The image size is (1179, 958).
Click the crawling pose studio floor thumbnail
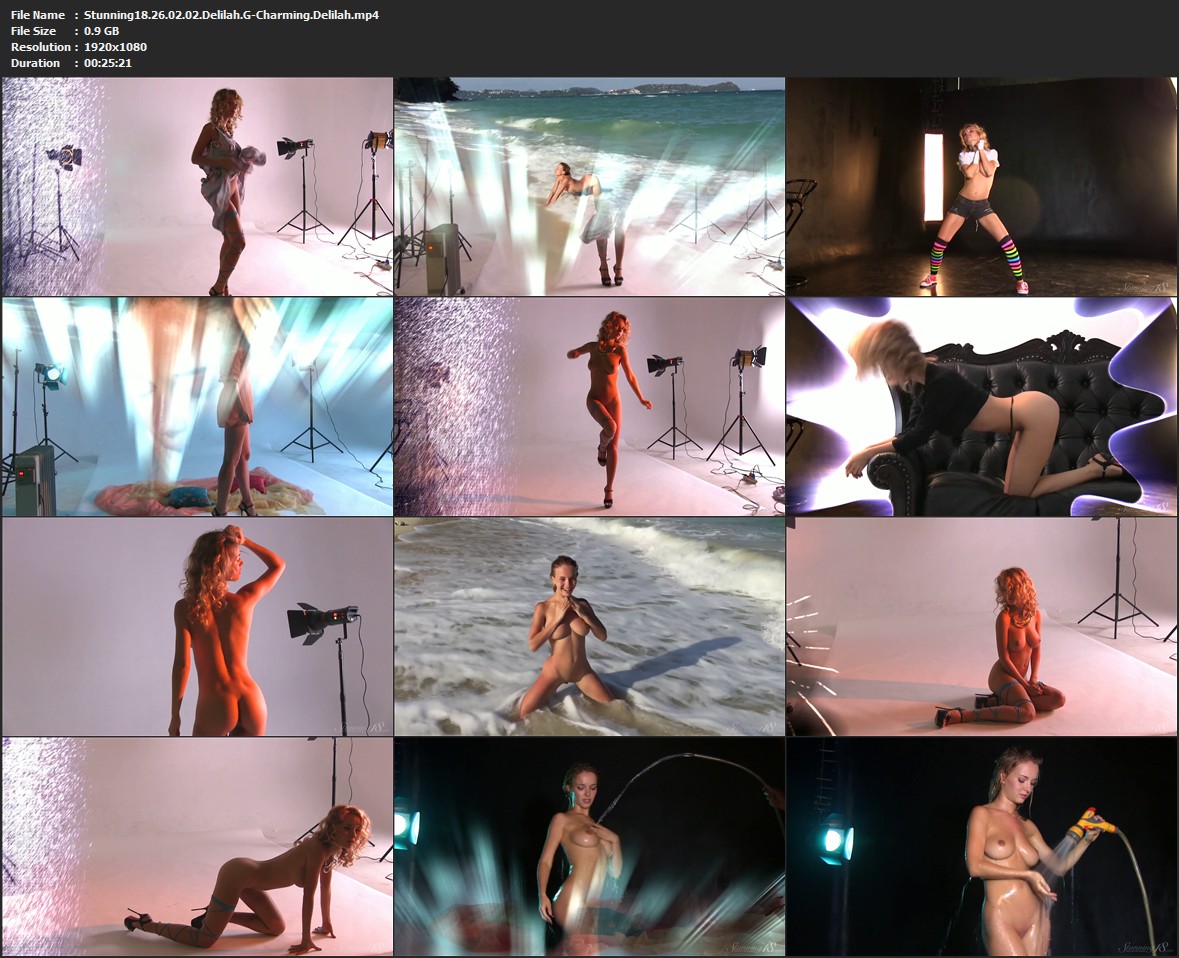(197, 846)
